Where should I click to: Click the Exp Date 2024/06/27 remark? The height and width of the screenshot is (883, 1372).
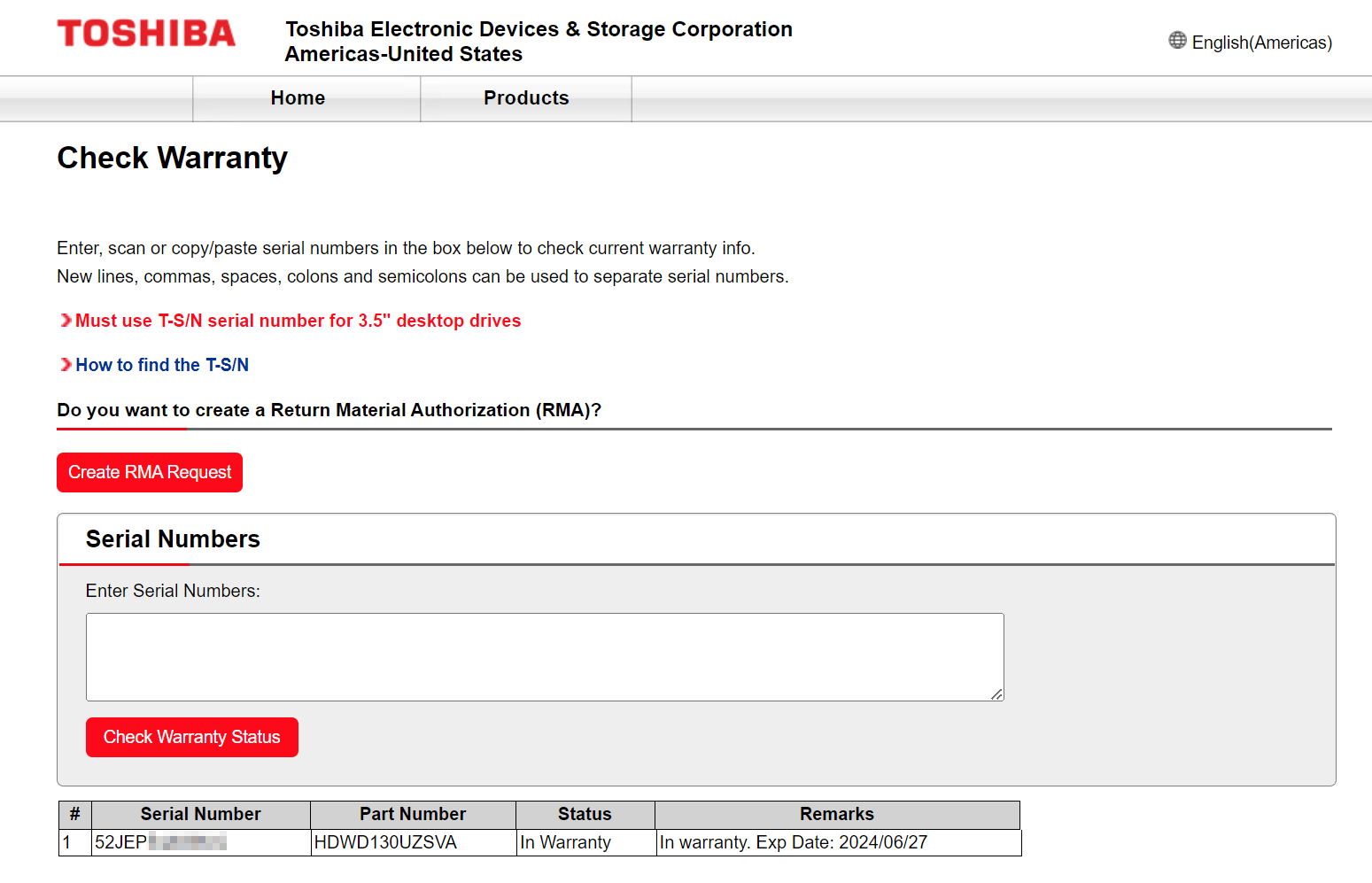[x=838, y=842]
